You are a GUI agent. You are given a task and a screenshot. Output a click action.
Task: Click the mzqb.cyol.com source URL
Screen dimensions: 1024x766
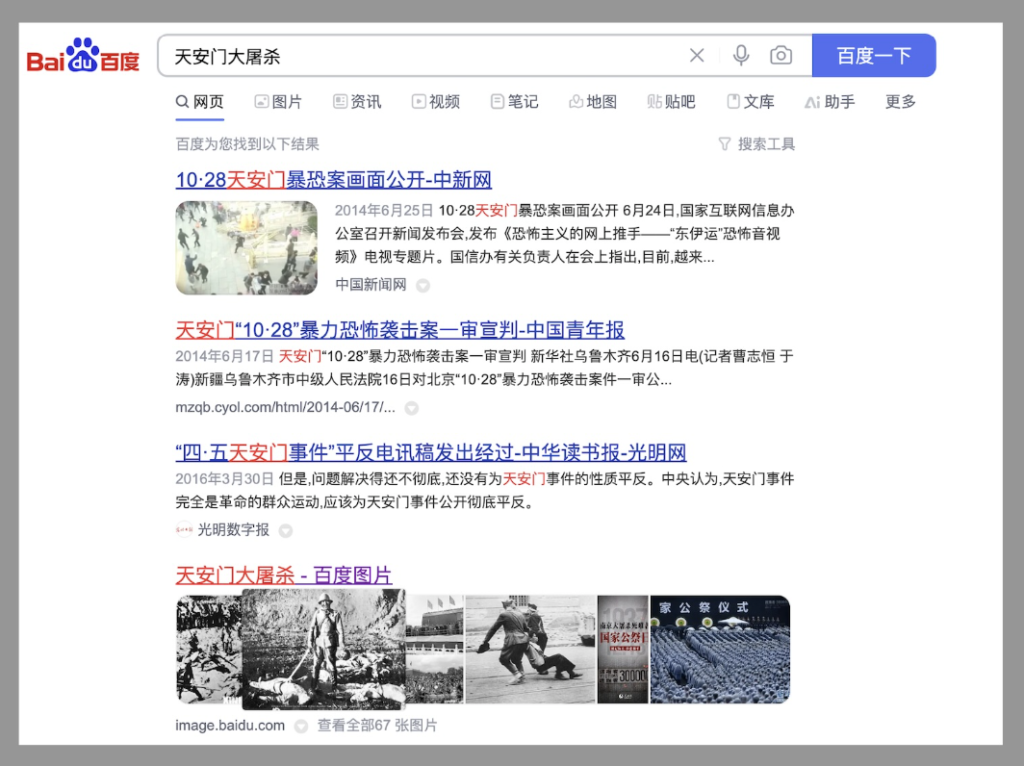click(285, 407)
